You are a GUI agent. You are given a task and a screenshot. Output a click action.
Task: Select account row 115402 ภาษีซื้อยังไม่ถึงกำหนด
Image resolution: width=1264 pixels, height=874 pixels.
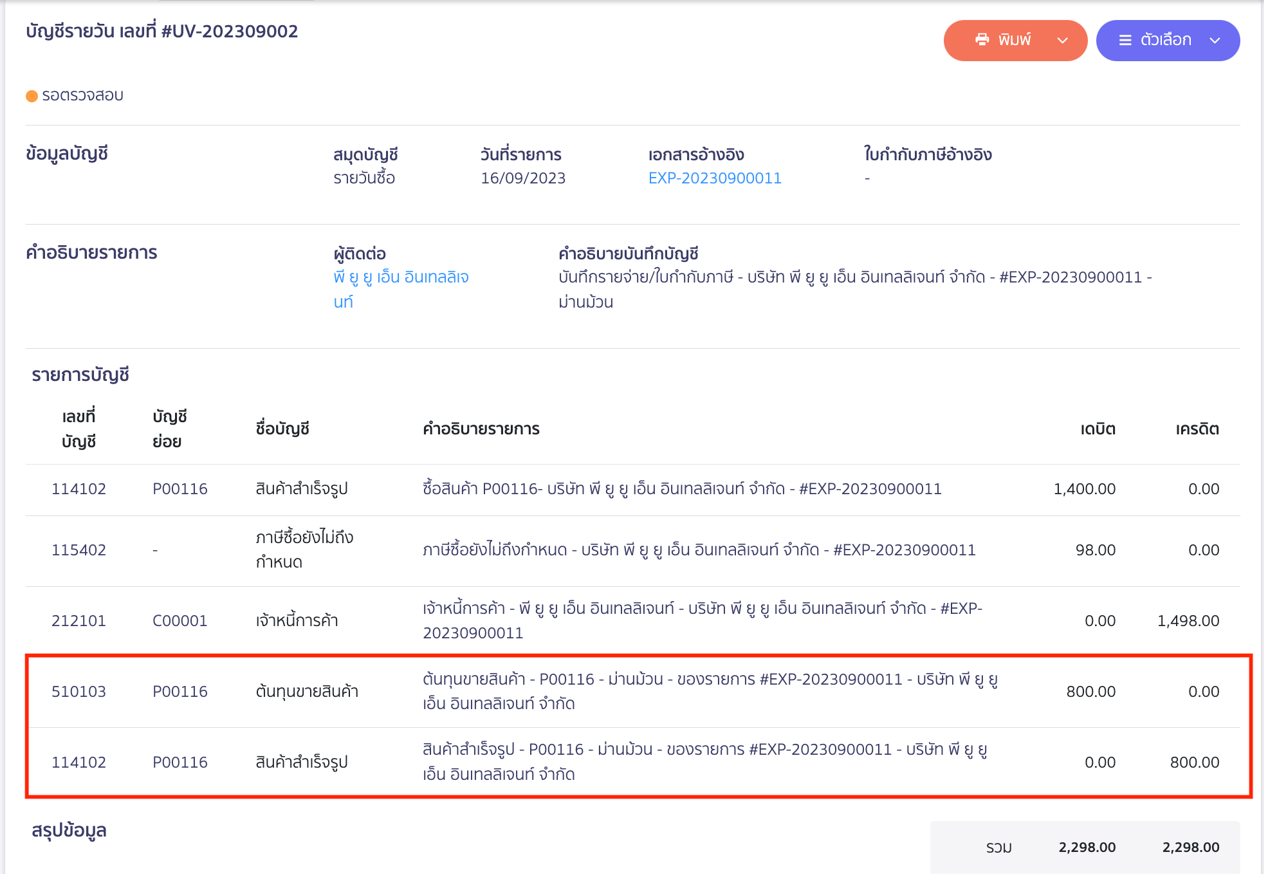[79, 550]
